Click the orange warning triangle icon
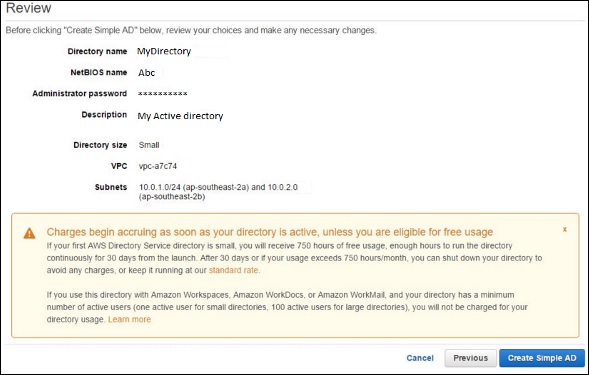The image size is (589, 375). pos(29,233)
